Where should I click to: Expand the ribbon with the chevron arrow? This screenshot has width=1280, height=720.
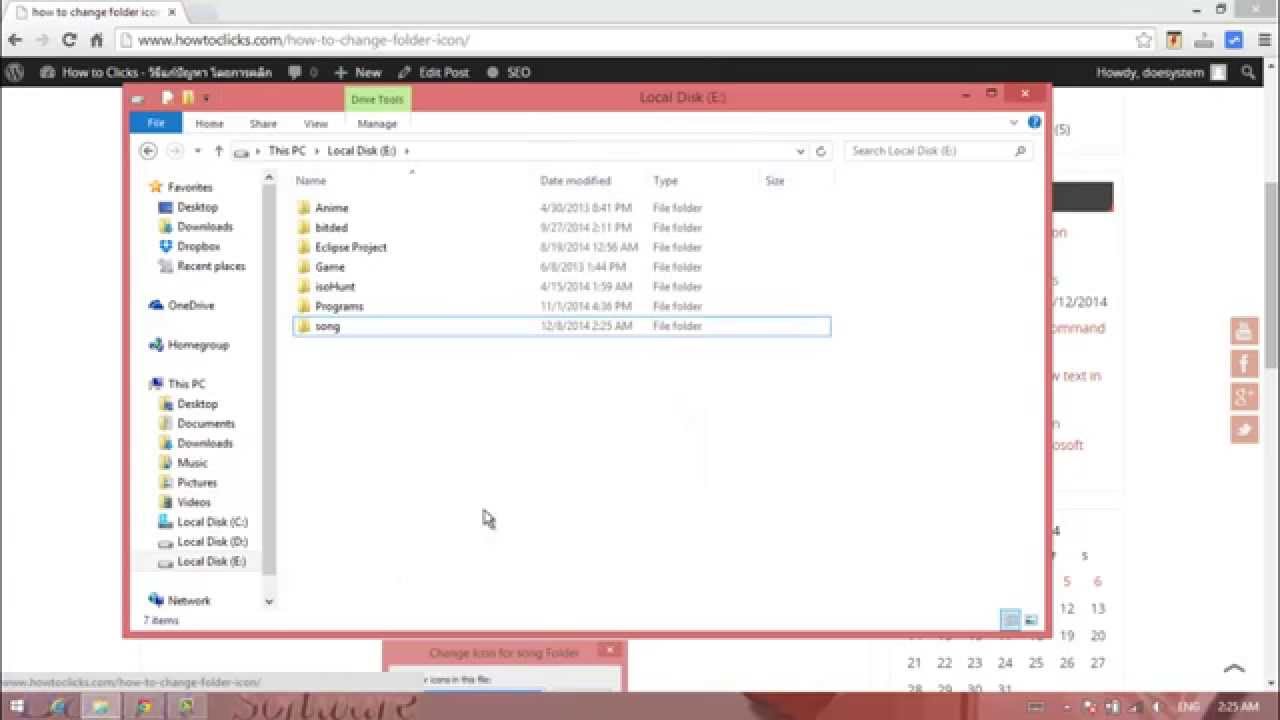(x=1014, y=123)
